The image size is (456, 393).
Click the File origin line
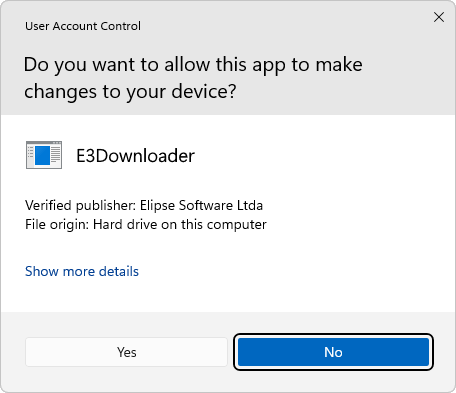[146, 224]
